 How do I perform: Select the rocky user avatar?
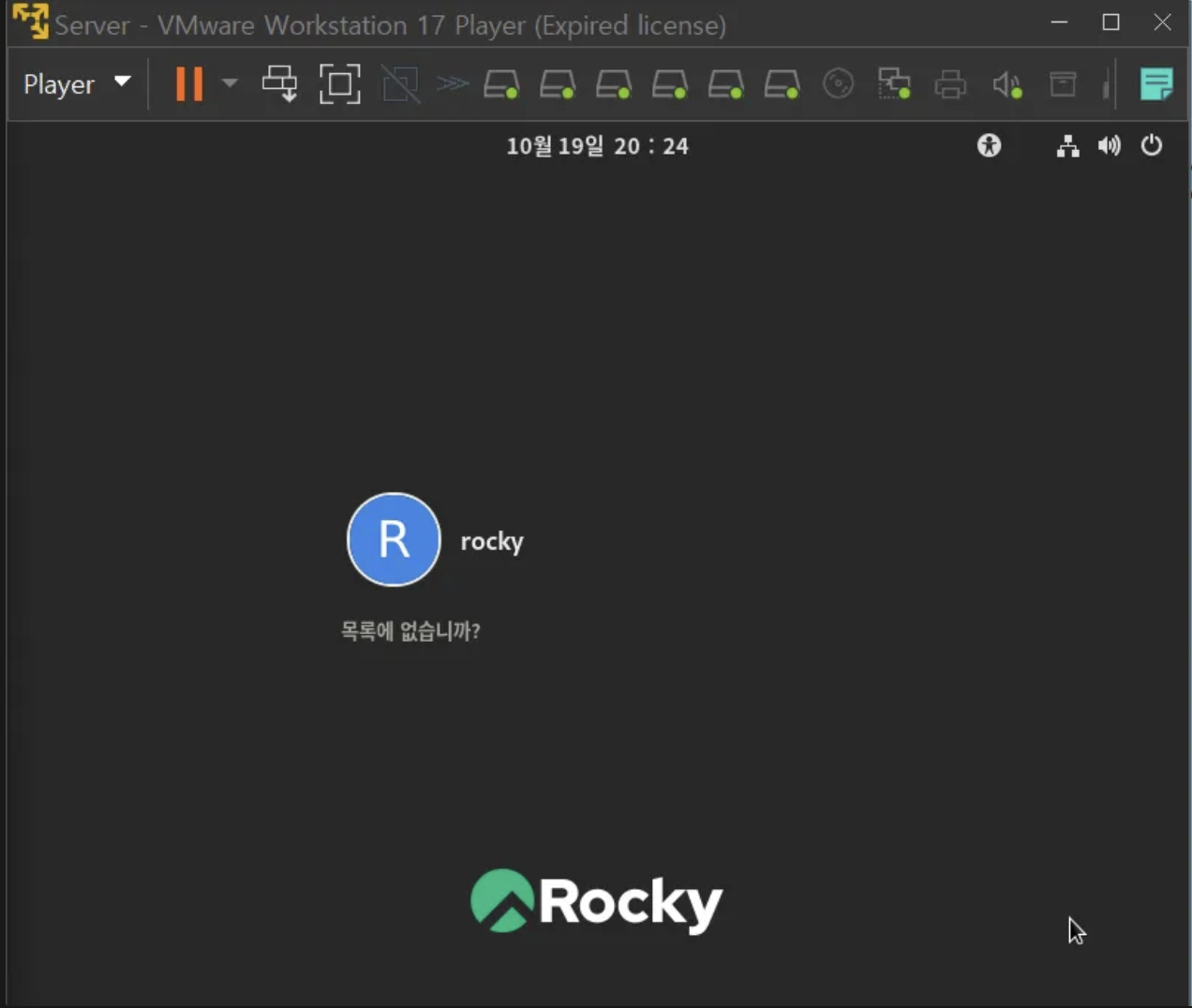pyautogui.click(x=394, y=540)
